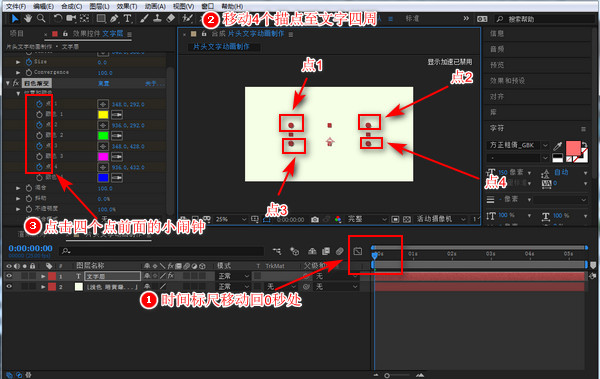
Task: Click the yellow color 1 swatch
Action: 103,114
